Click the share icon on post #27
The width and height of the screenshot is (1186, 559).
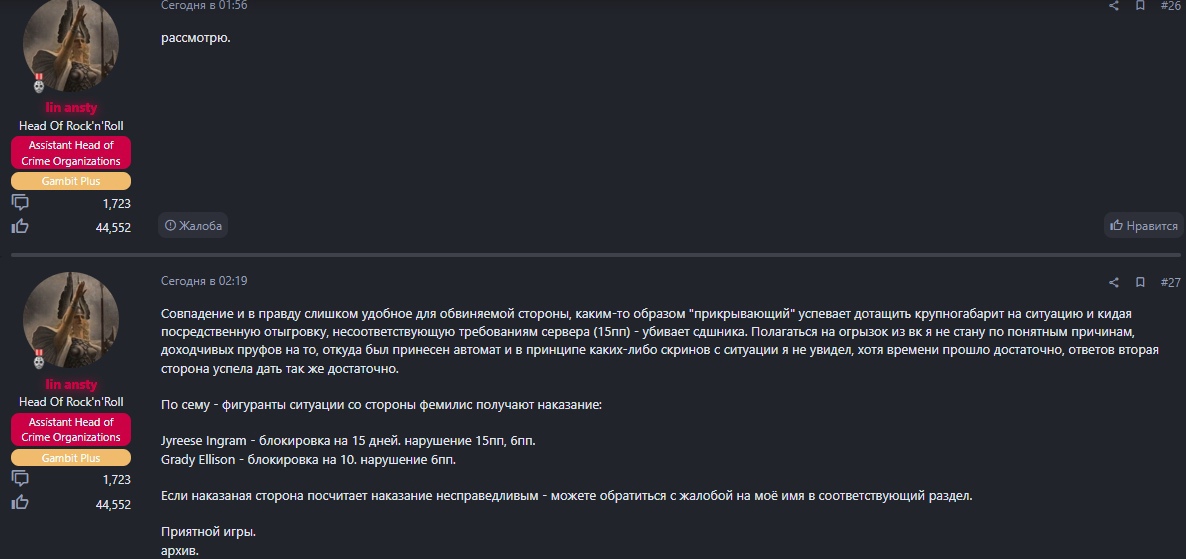1114,283
